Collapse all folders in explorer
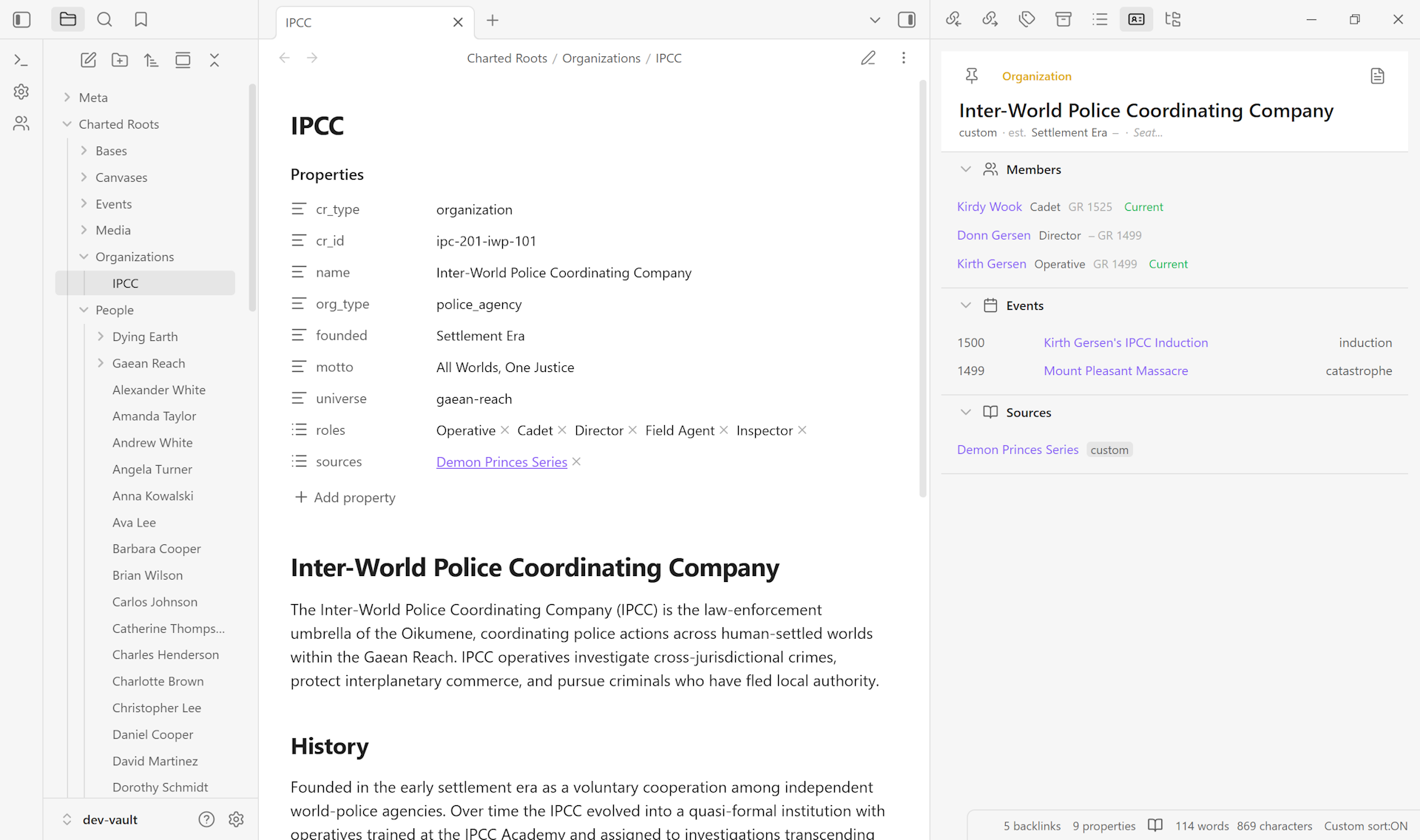The height and width of the screenshot is (840, 1420). (x=214, y=61)
